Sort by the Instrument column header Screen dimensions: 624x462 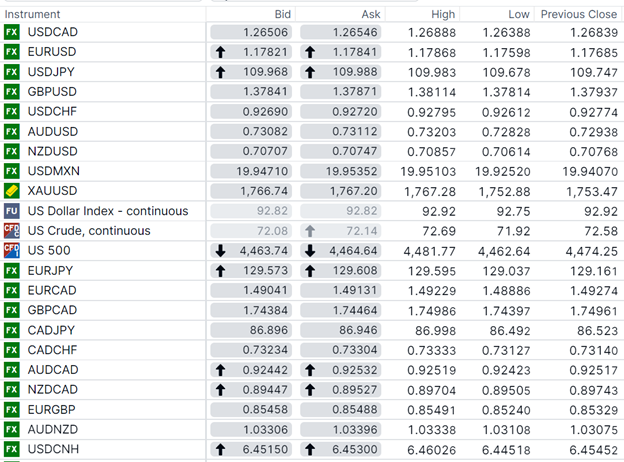click(x=32, y=14)
